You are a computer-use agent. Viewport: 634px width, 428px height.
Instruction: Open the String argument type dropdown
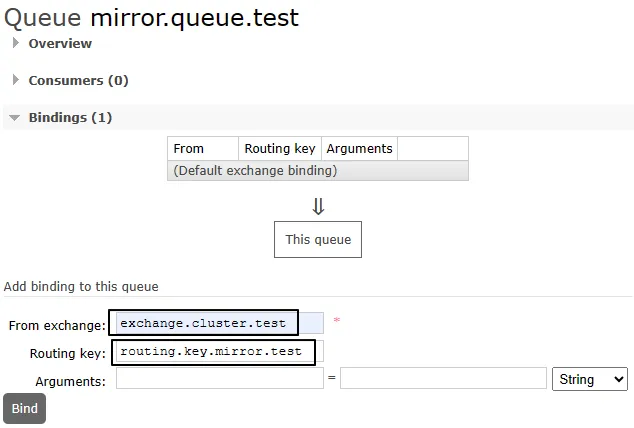tap(589, 379)
